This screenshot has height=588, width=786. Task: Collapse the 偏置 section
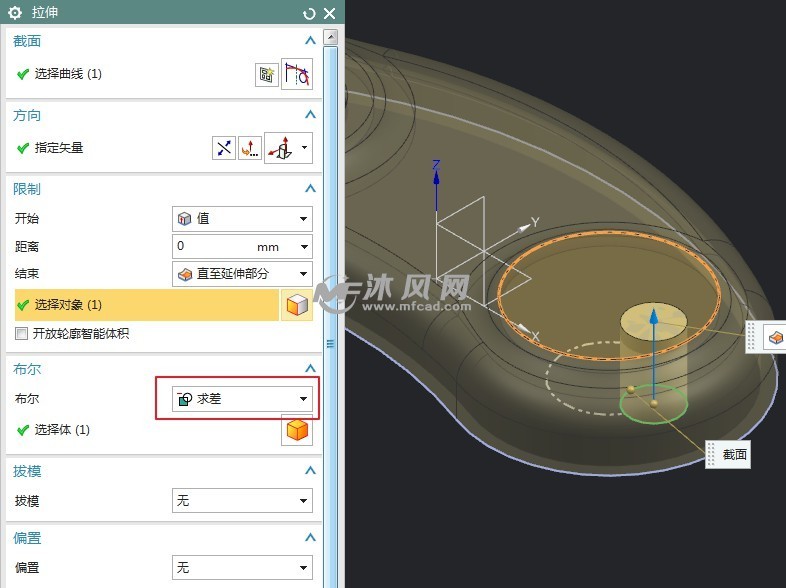pos(310,537)
